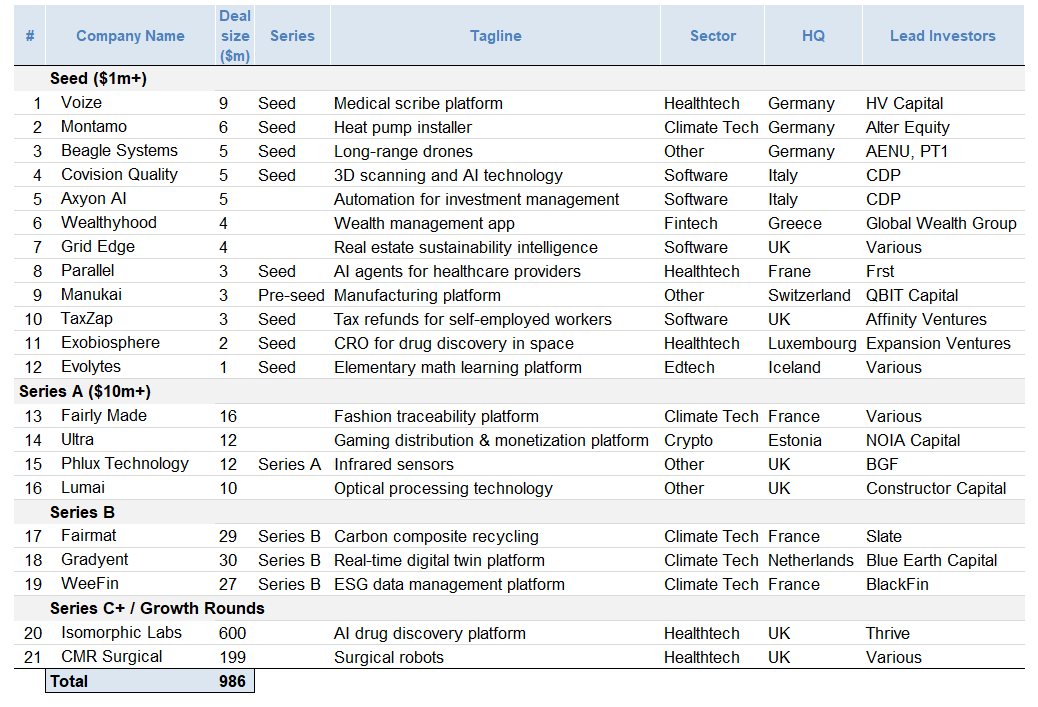The width and height of the screenshot is (1038, 707).
Task: Select the 3D scanning and AI technology tagline
Action: click(x=448, y=175)
